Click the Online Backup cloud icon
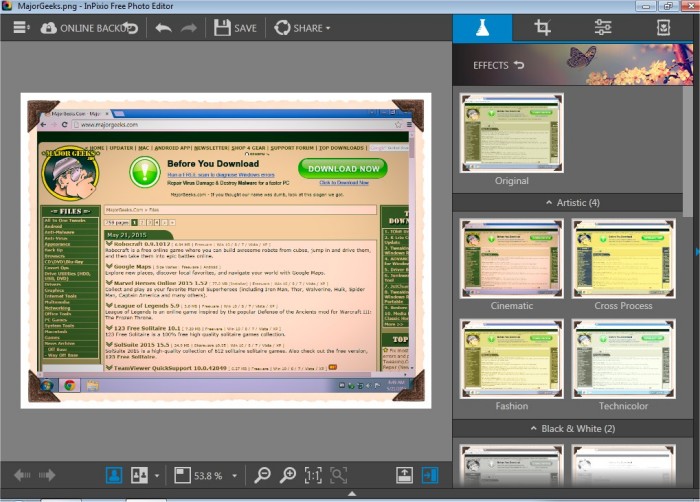This screenshot has height=502, width=700. (49, 28)
